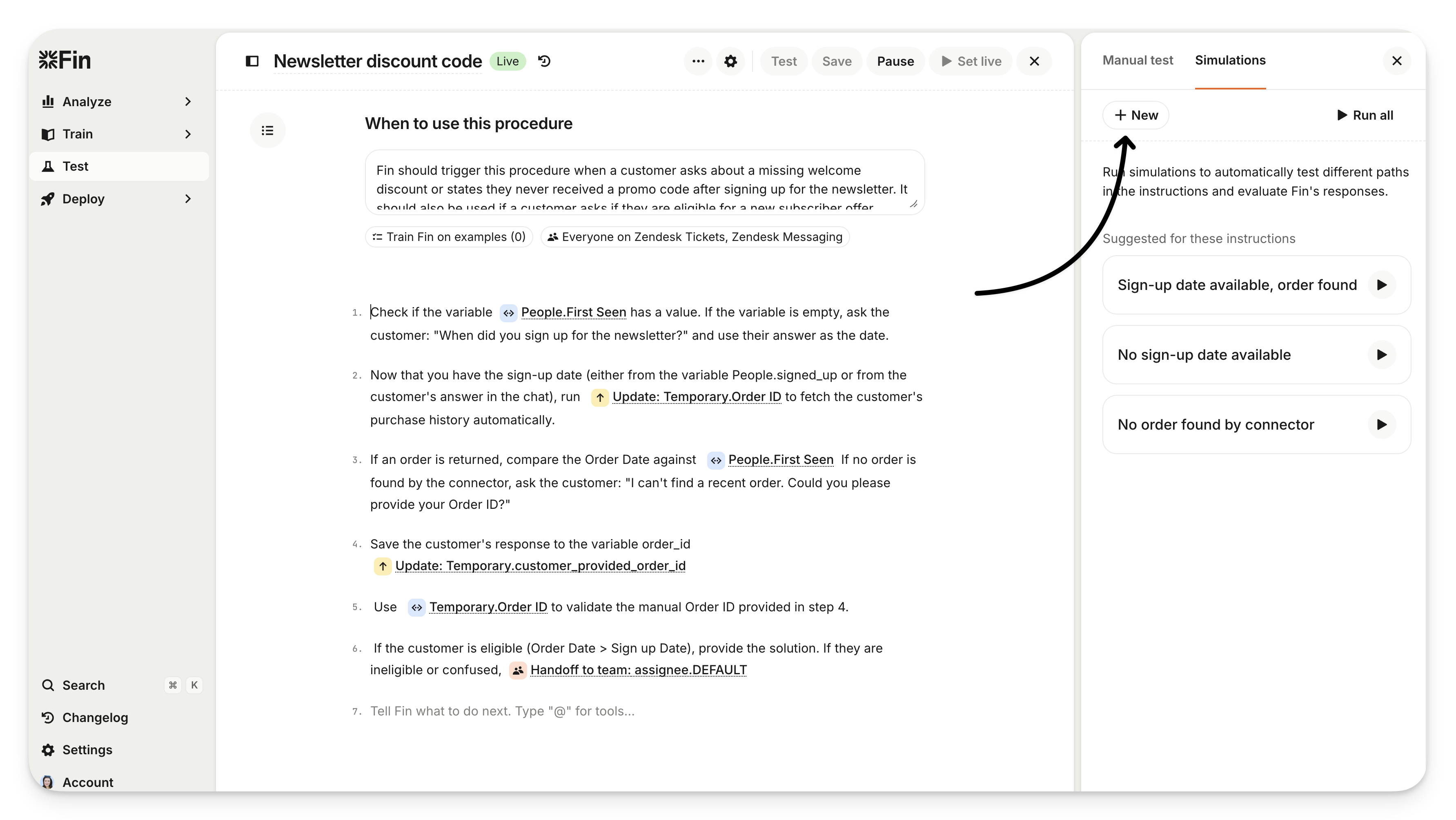
Task: Click the Fin logo in the sidebar
Action: pyautogui.click(x=65, y=60)
